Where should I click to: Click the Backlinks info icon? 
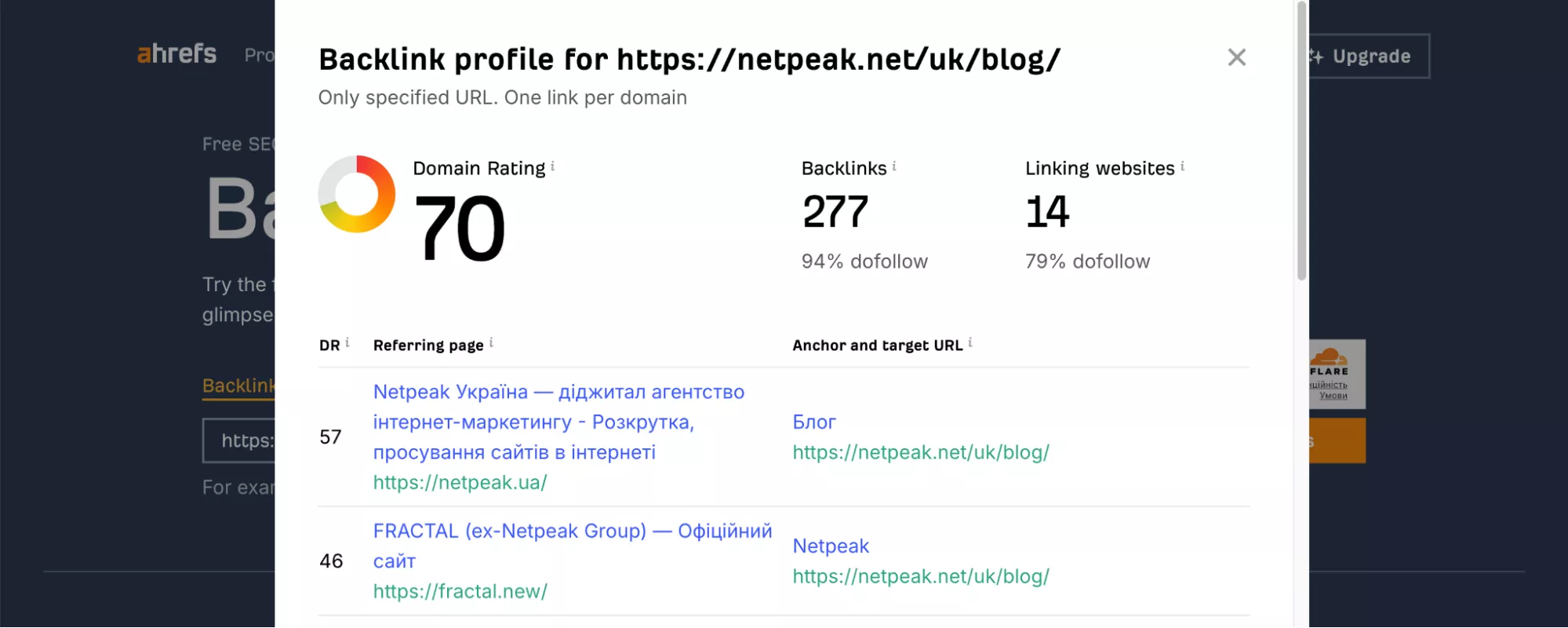[894, 166]
